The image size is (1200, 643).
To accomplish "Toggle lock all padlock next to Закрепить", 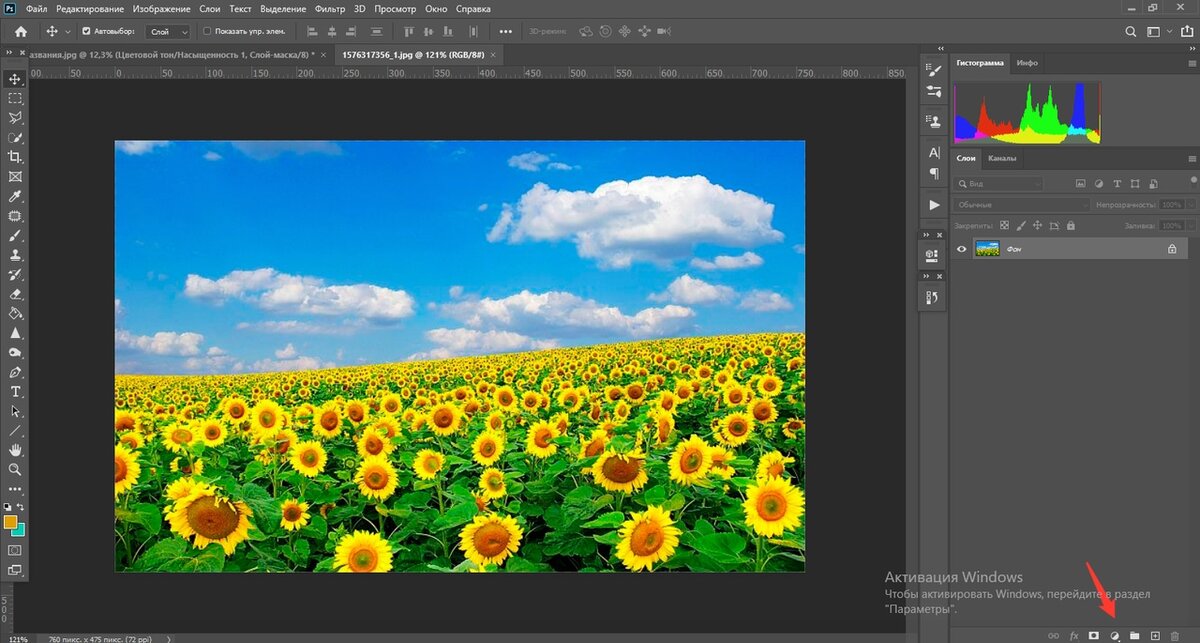I will tap(1069, 226).
